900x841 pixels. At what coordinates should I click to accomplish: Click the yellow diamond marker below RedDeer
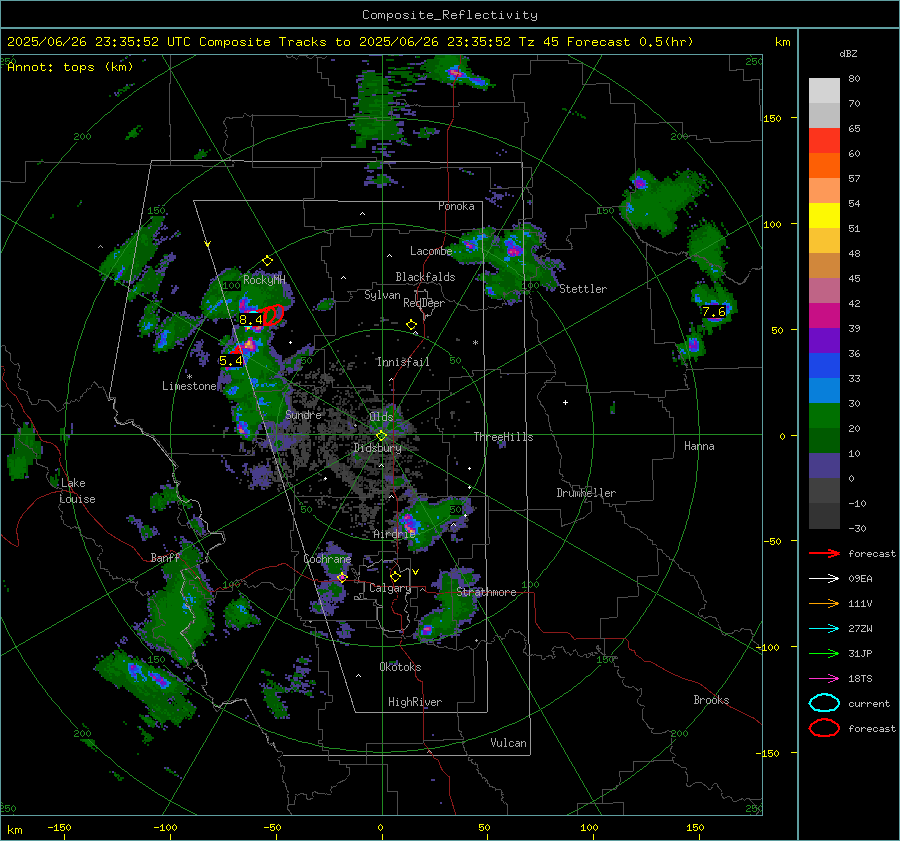coord(411,325)
